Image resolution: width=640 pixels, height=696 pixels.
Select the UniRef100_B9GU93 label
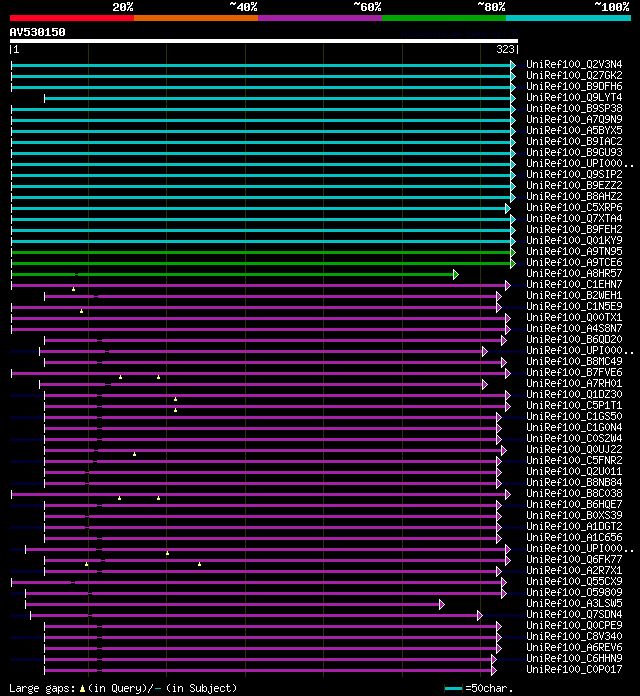574,152
